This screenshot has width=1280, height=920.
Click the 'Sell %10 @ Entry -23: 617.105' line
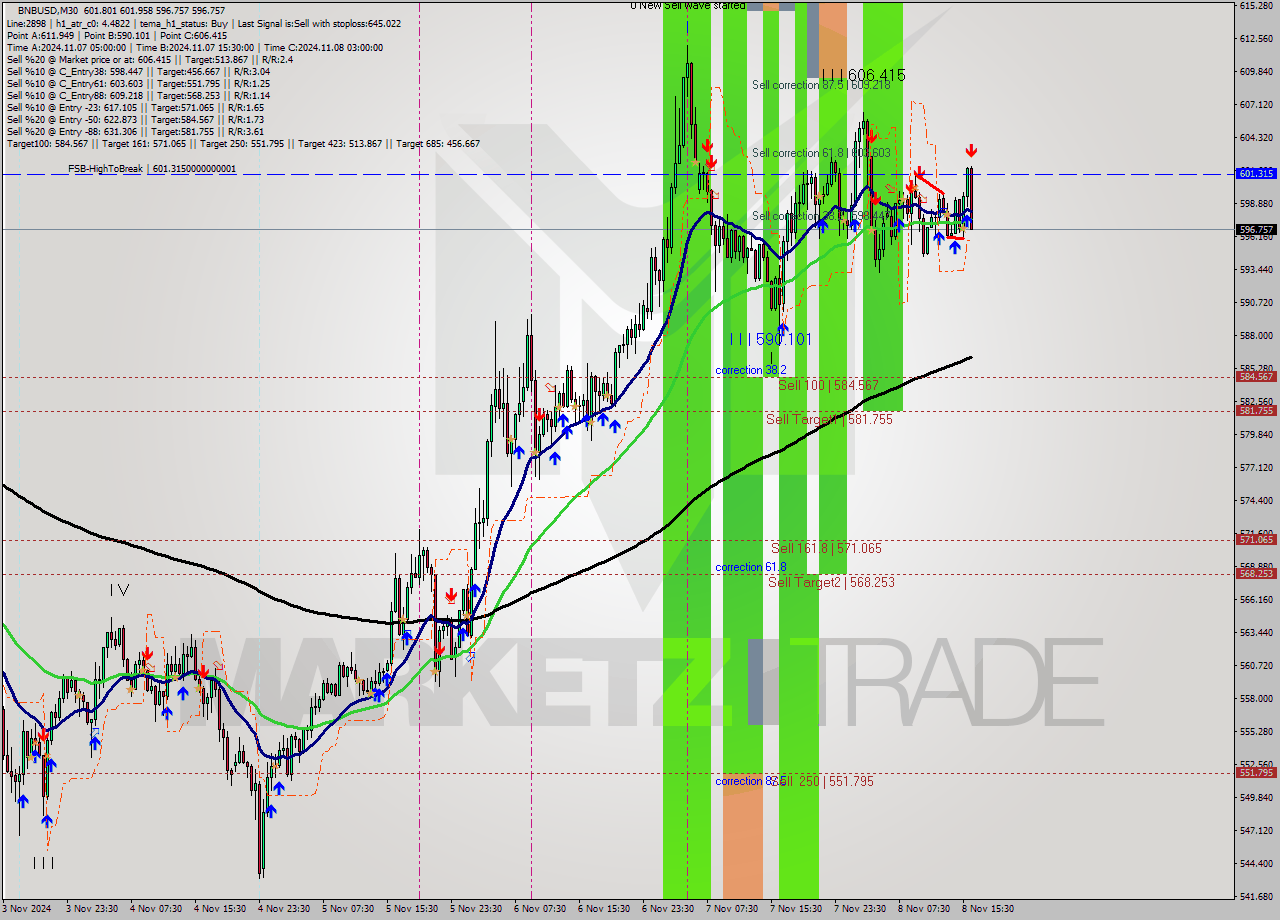135,107
